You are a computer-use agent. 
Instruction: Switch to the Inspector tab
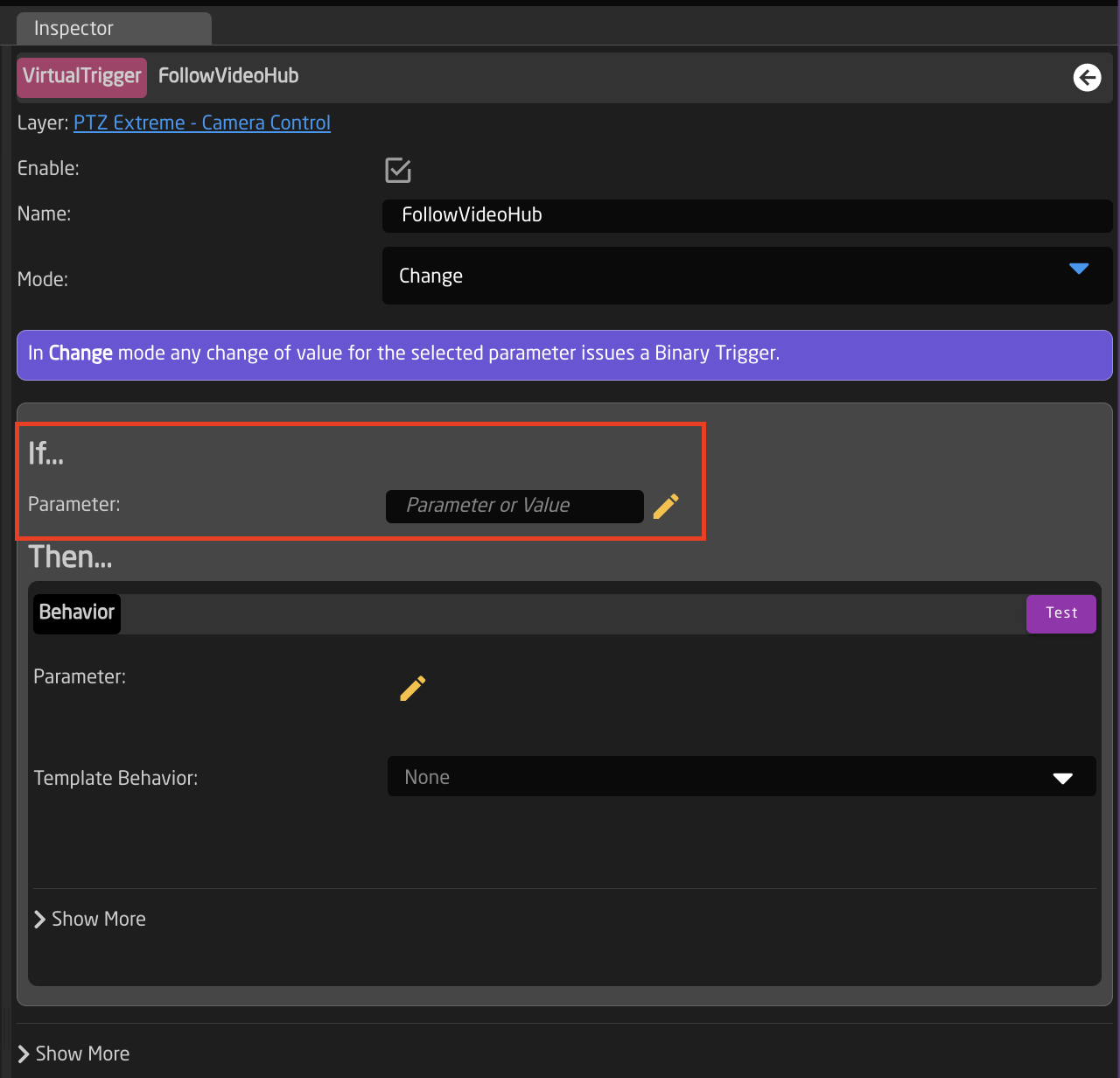pos(114,29)
